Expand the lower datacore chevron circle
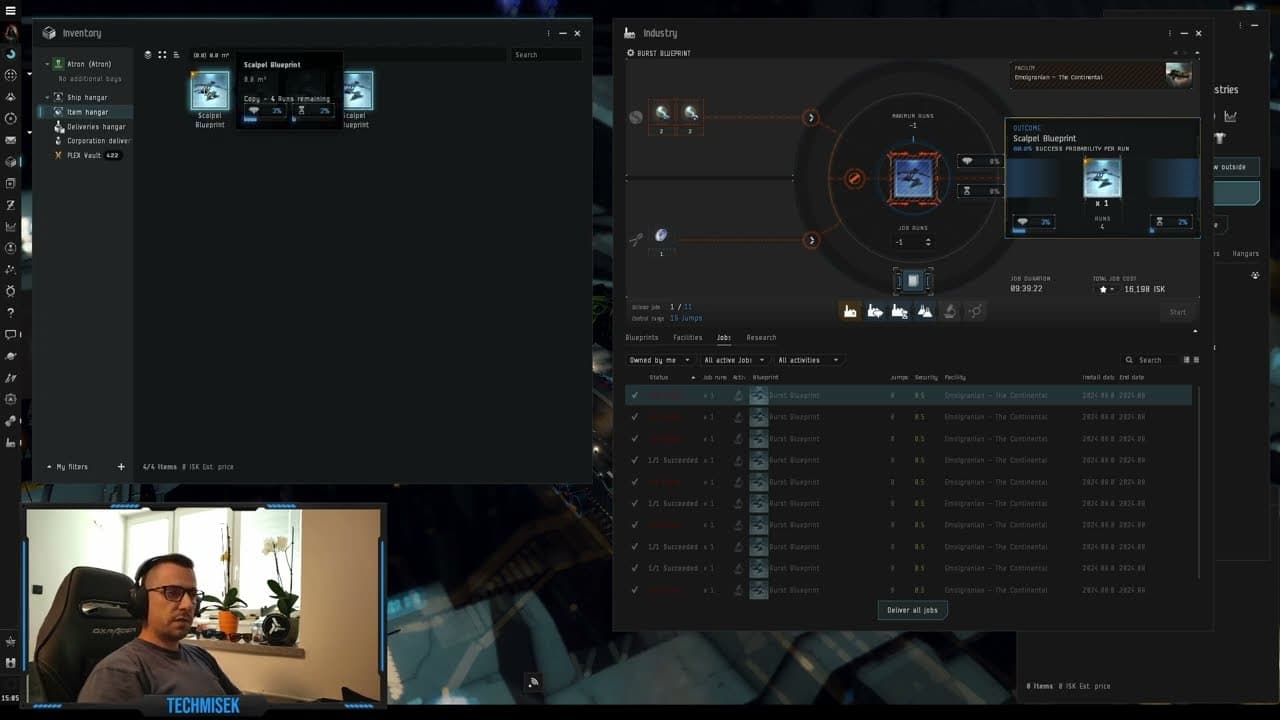Viewport: 1280px width, 720px height. click(811, 240)
